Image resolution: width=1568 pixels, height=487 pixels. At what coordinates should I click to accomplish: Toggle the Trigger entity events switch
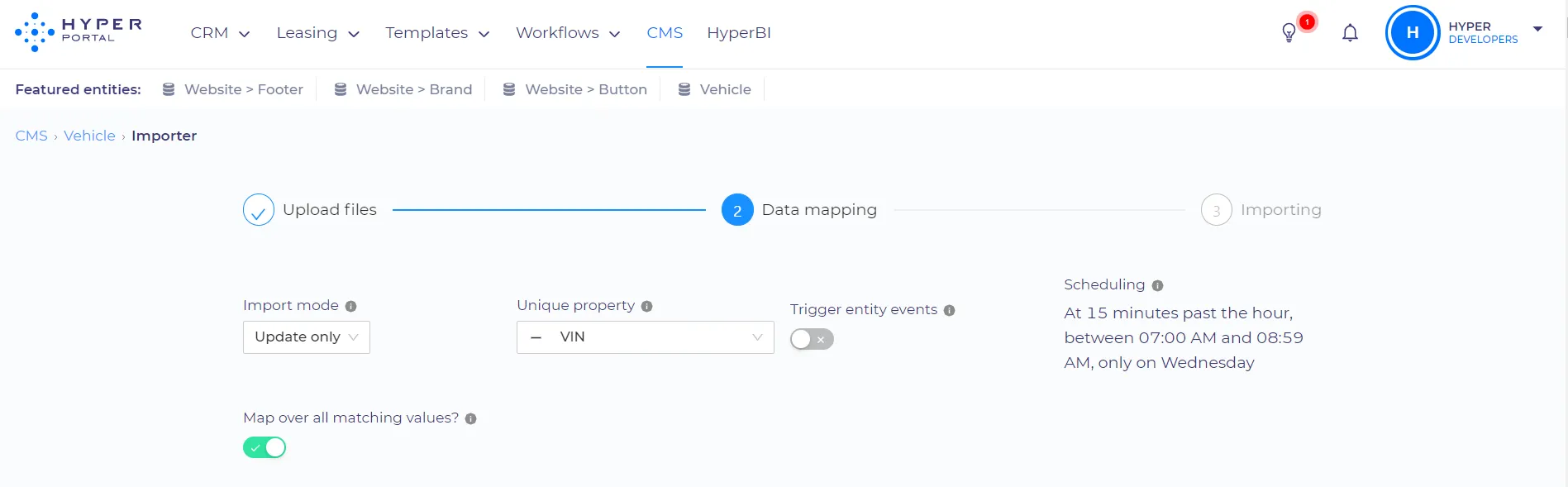tap(812, 339)
